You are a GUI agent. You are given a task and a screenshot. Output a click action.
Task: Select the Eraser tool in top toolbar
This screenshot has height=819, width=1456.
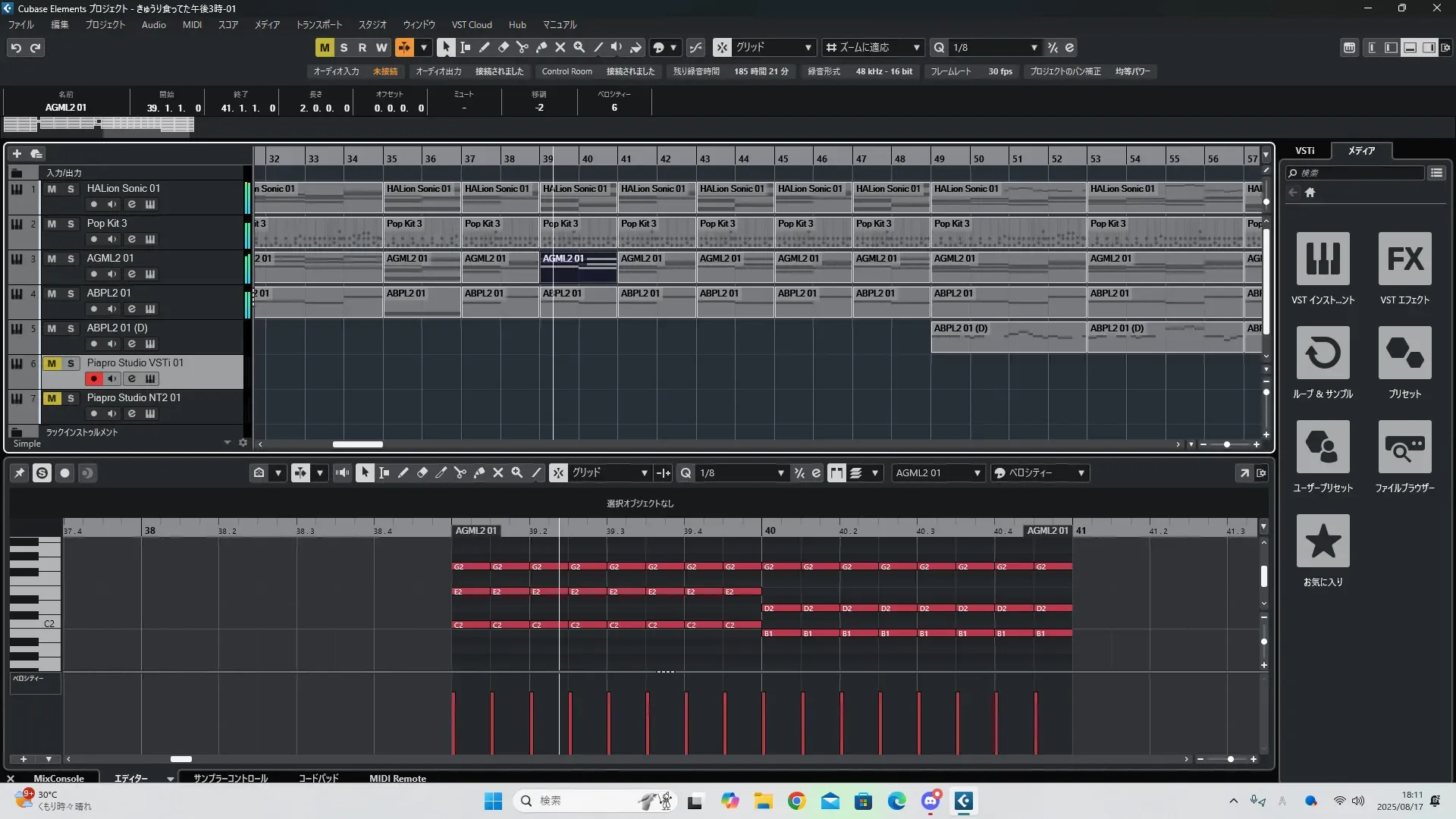(503, 47)
